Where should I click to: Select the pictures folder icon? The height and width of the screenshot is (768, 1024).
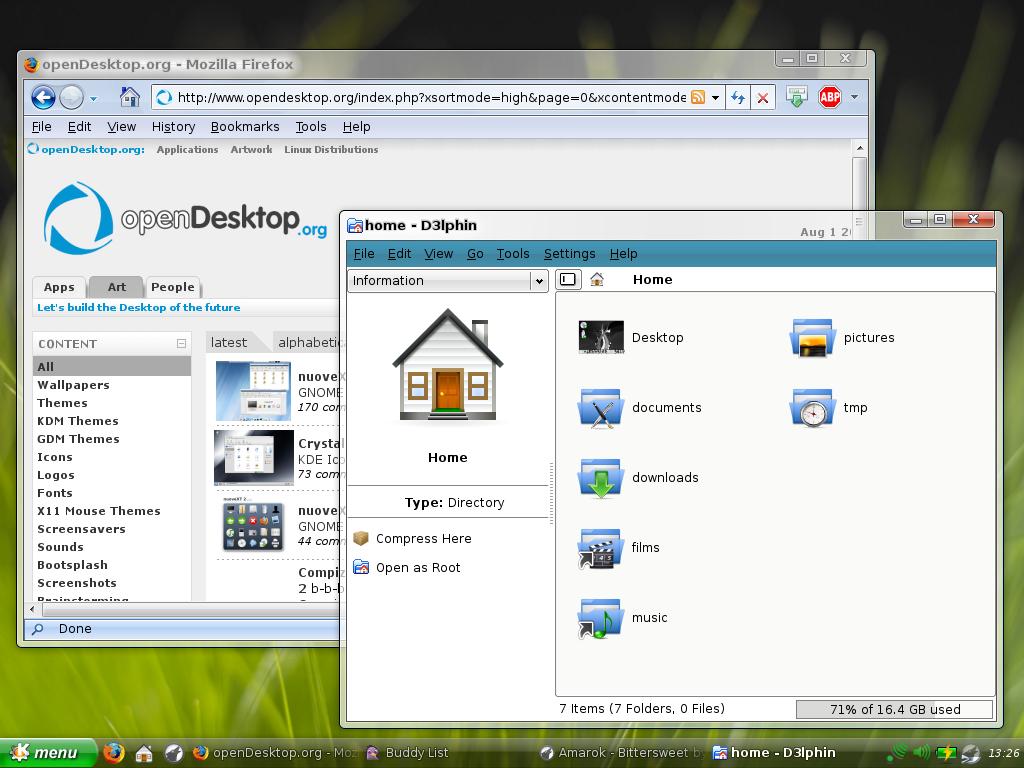tap(812, 337)
